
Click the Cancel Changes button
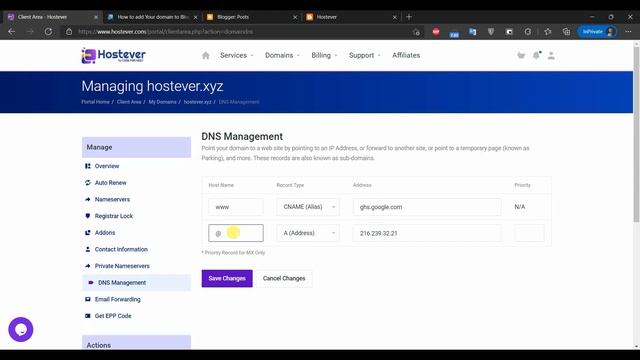point(284,278)
